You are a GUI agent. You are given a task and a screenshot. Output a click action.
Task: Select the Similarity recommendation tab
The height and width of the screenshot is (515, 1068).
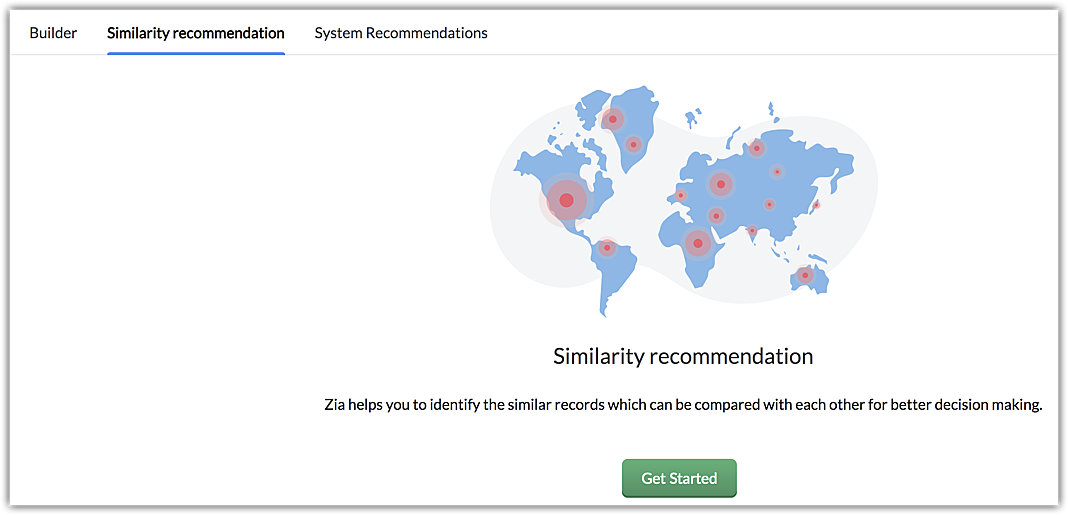pos(196,33)
